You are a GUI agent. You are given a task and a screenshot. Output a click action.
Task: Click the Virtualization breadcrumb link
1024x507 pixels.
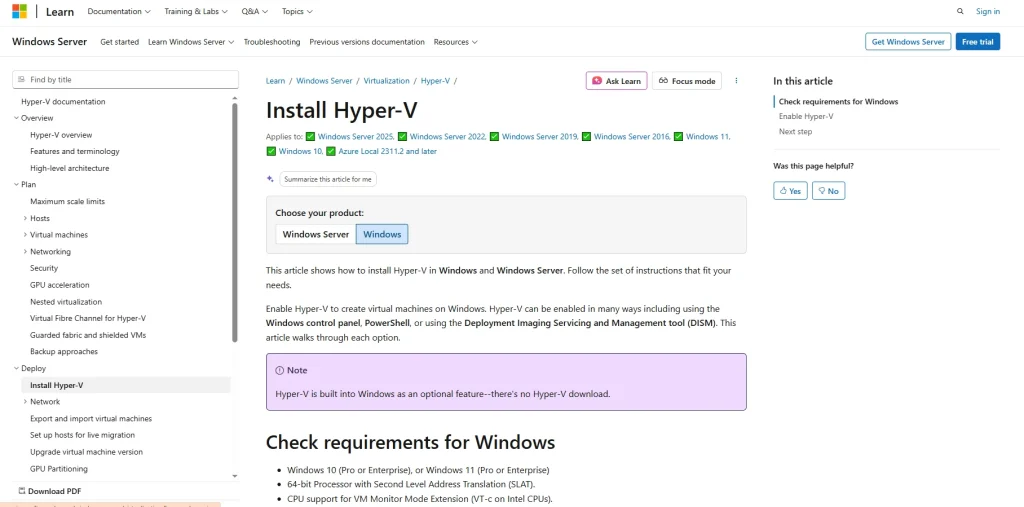coord(387,81)
